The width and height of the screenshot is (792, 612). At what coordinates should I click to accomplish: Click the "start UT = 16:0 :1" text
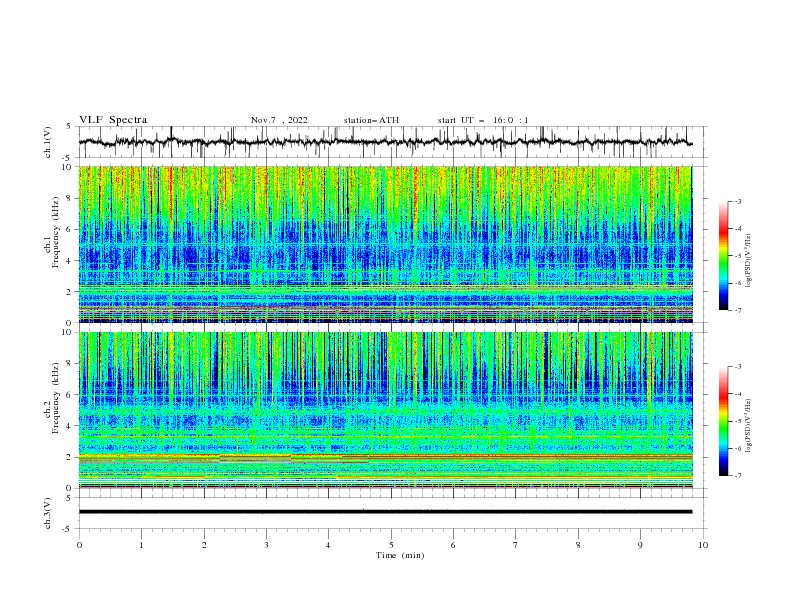pos(483,120)
